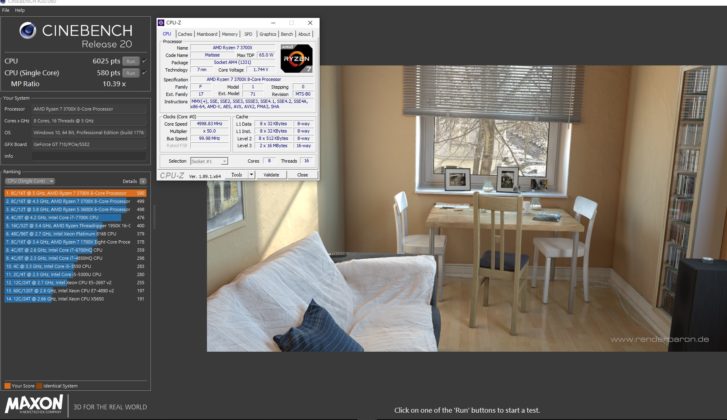
Task: Select ranking row 4 Intel Core i7-7700K
Action: click(75, 217)
